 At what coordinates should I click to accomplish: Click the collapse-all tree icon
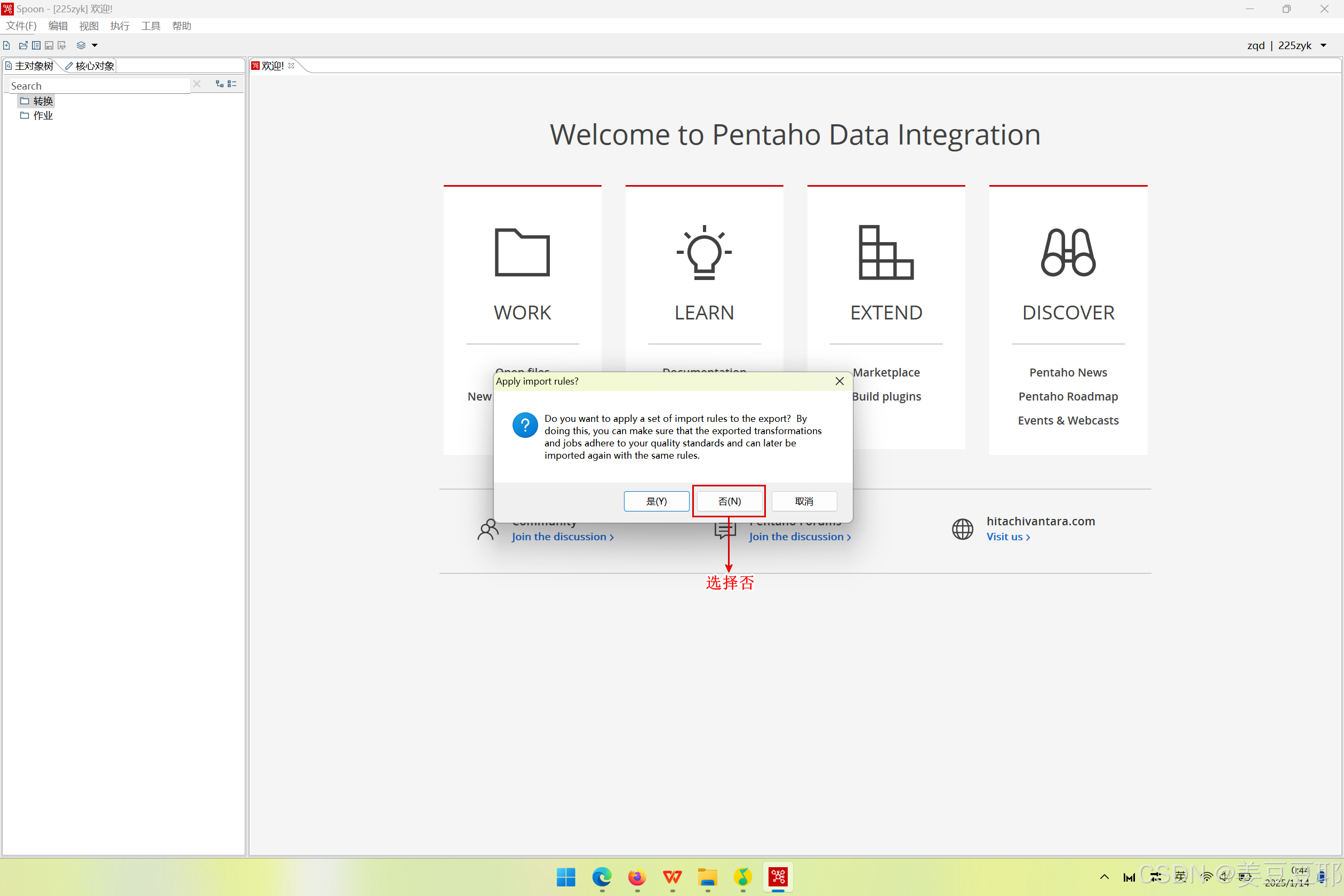pos(232,84)
